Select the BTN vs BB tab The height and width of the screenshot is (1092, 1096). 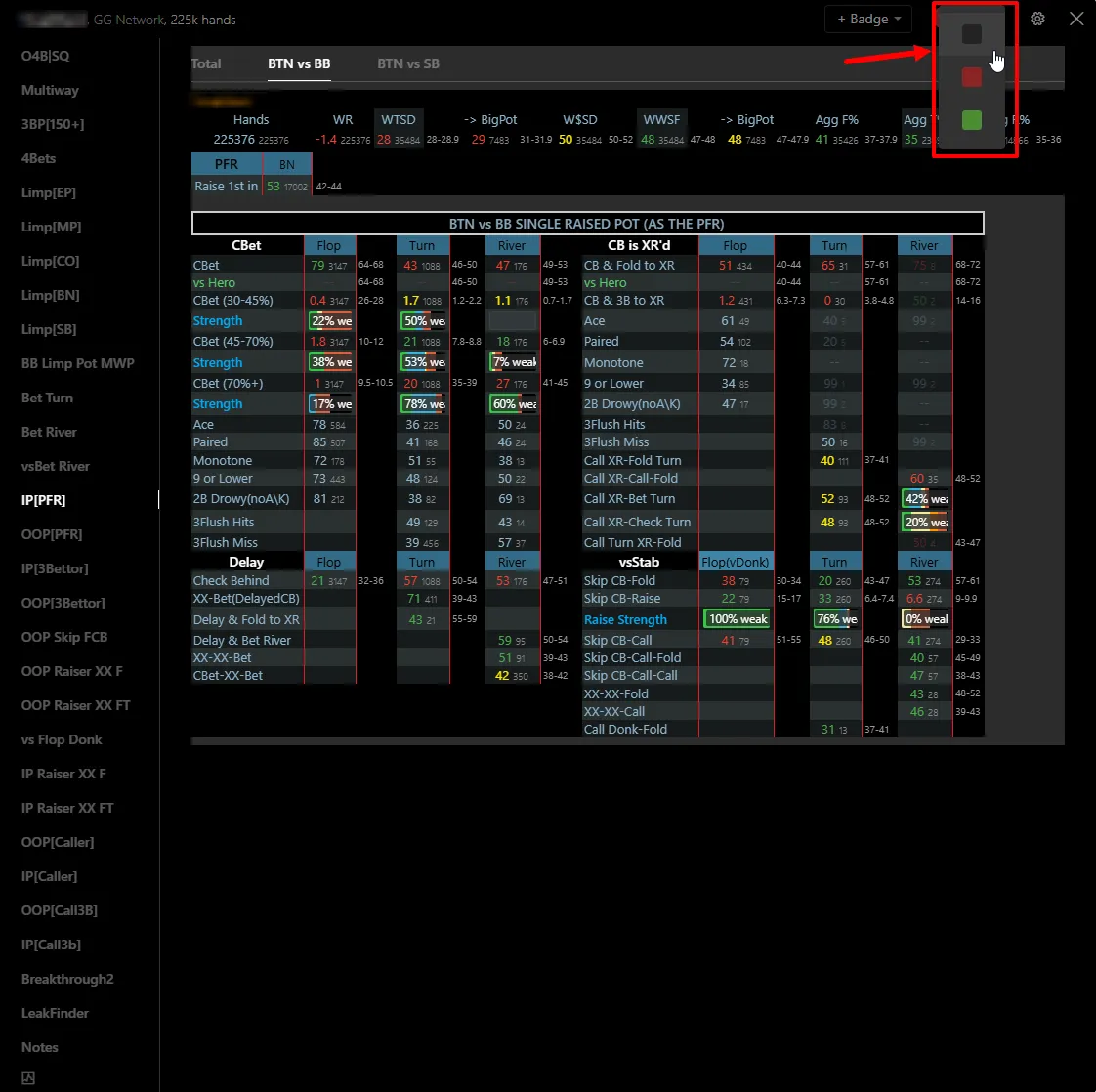299,63
